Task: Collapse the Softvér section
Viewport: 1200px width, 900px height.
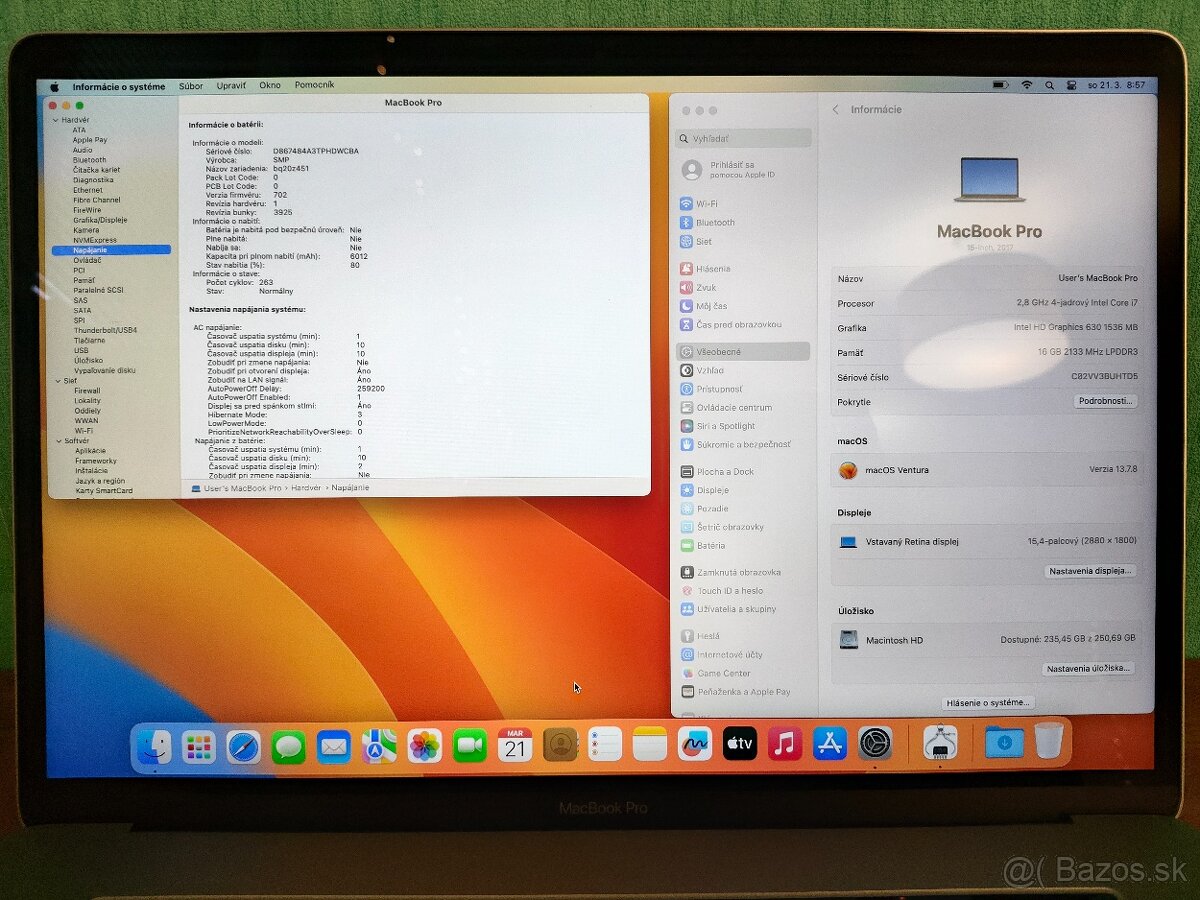Action: [57, 440]
